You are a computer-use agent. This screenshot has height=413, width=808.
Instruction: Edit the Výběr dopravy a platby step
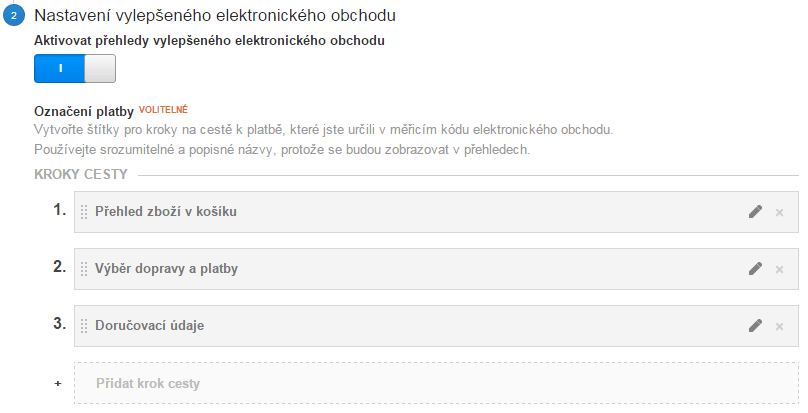pos(755,269)
